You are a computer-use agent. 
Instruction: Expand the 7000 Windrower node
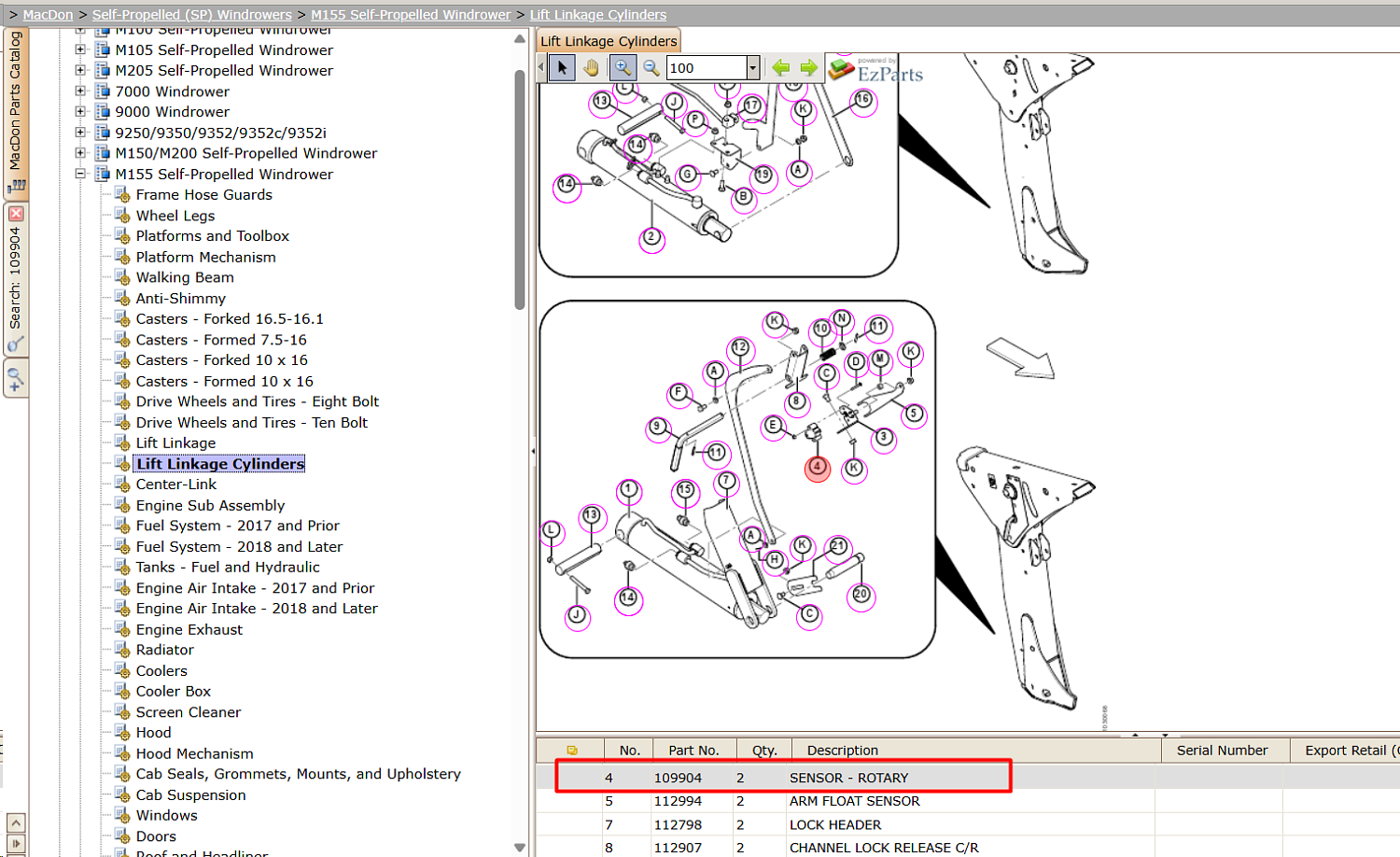click(80, 91)
